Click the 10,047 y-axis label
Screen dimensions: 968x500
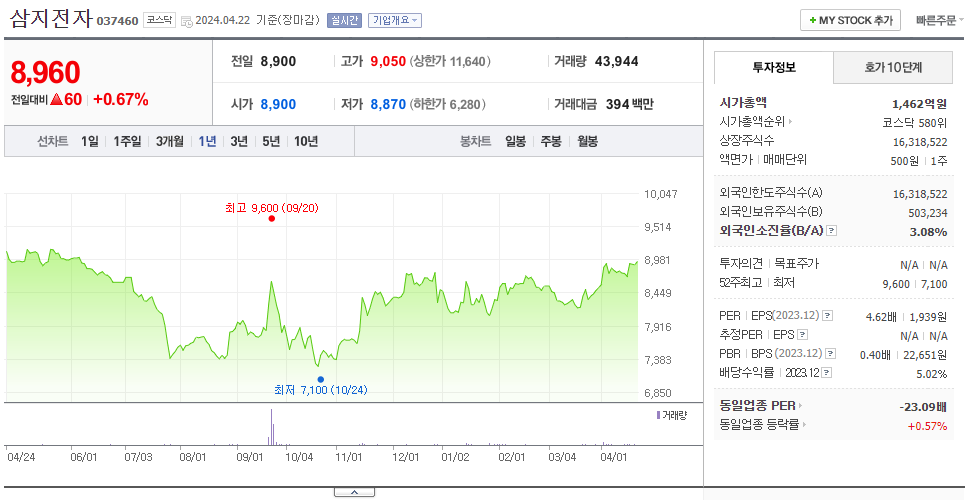pyautogui.click(x=661, y=194)
